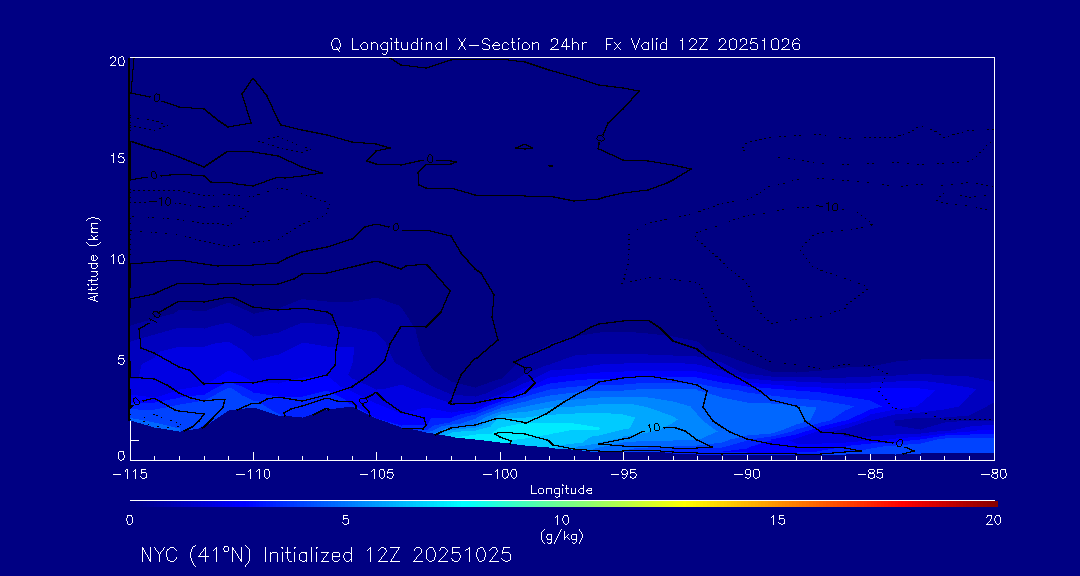Click the longitude tick label -90
This screenshot has height=576, width=1080.
click(x=747, y=474)
